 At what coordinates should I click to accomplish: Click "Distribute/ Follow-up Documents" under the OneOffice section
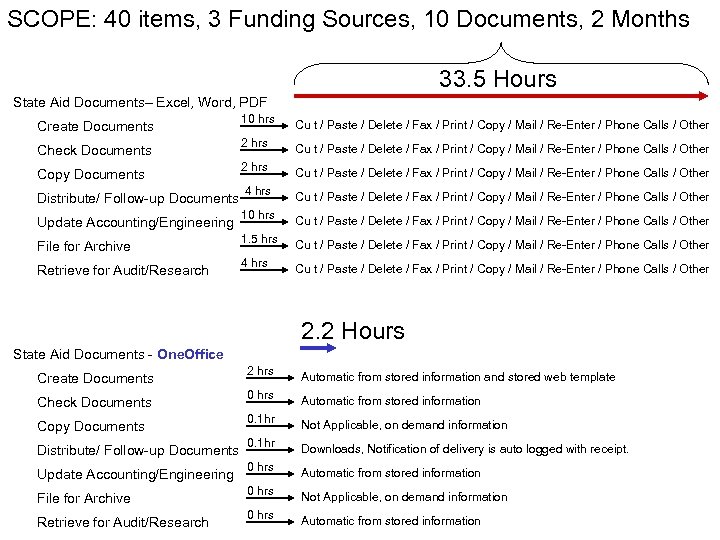138,450
